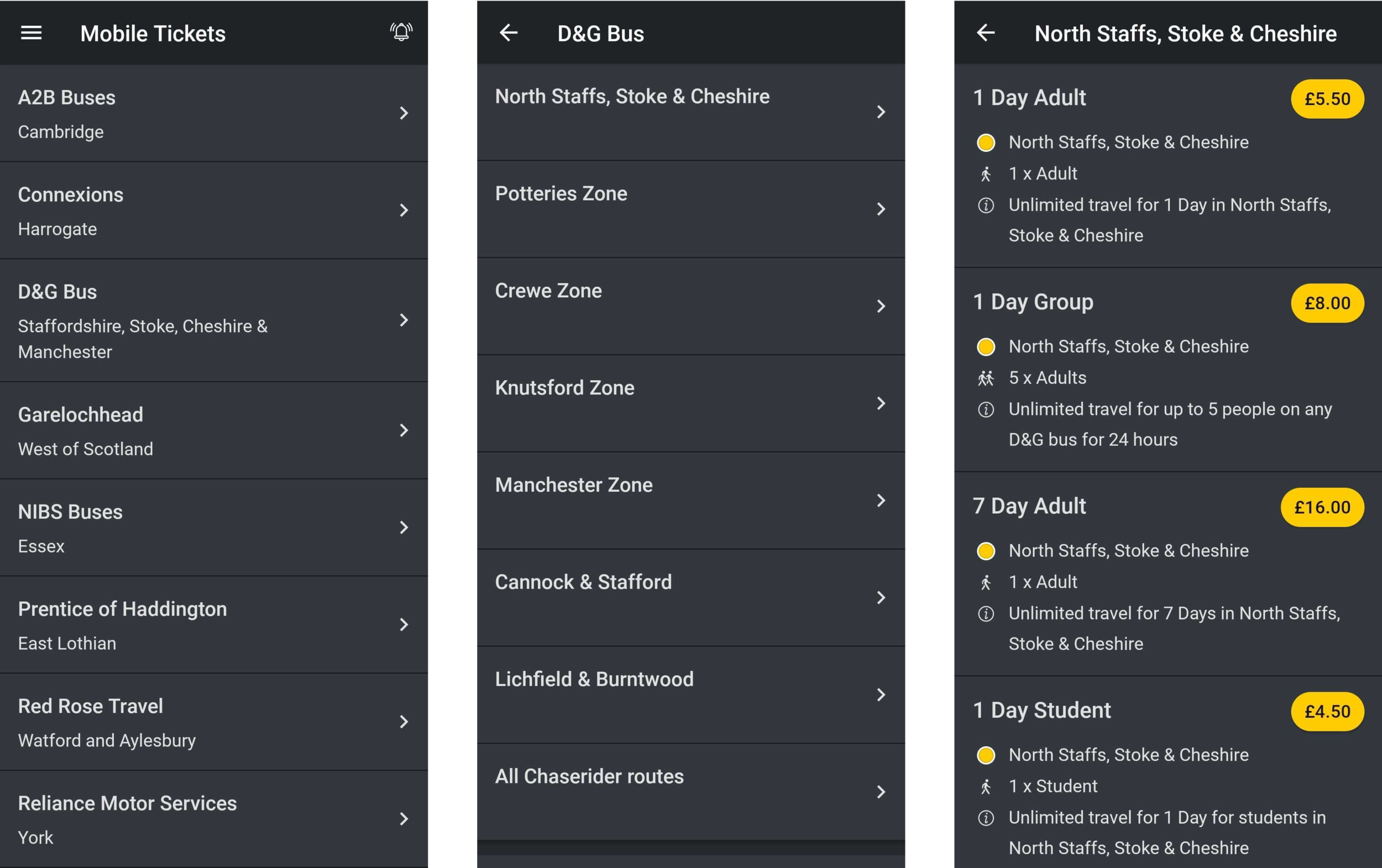Expand the Potteries Zone chevron

881,209
